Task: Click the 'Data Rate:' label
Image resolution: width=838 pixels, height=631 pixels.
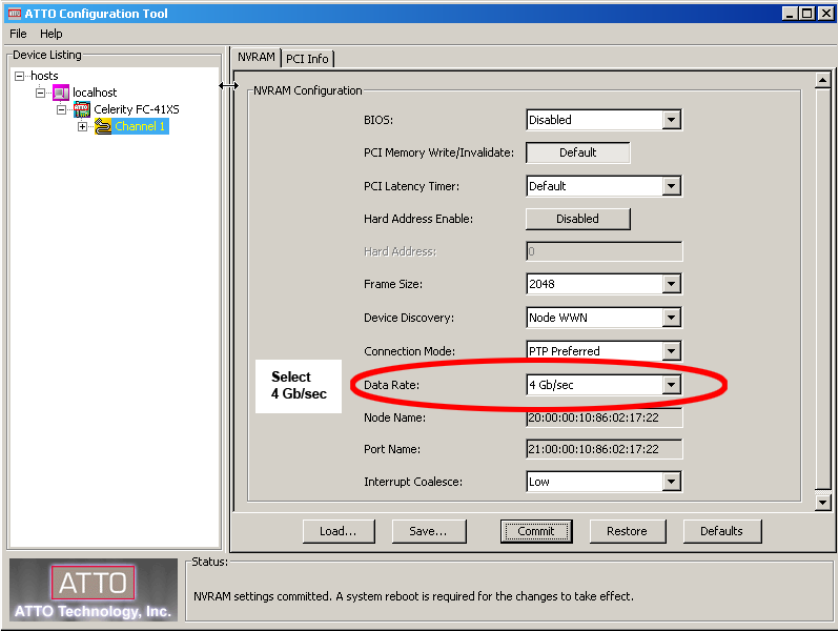Action: (x=391, y=385)
